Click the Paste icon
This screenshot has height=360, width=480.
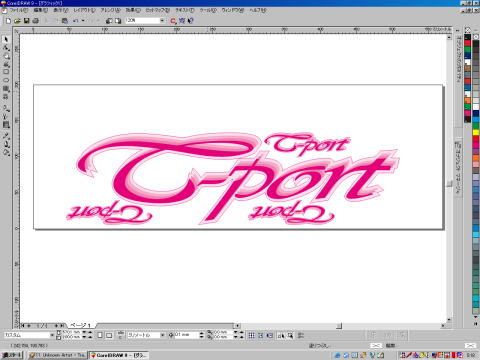point(65,21)
